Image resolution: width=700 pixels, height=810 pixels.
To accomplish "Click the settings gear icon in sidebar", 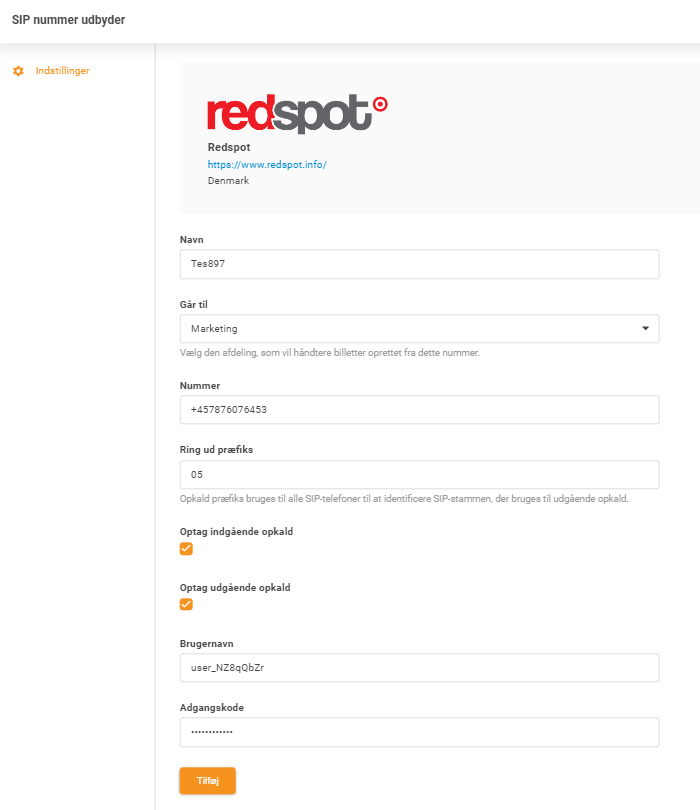I will click(x=17, y=71).
